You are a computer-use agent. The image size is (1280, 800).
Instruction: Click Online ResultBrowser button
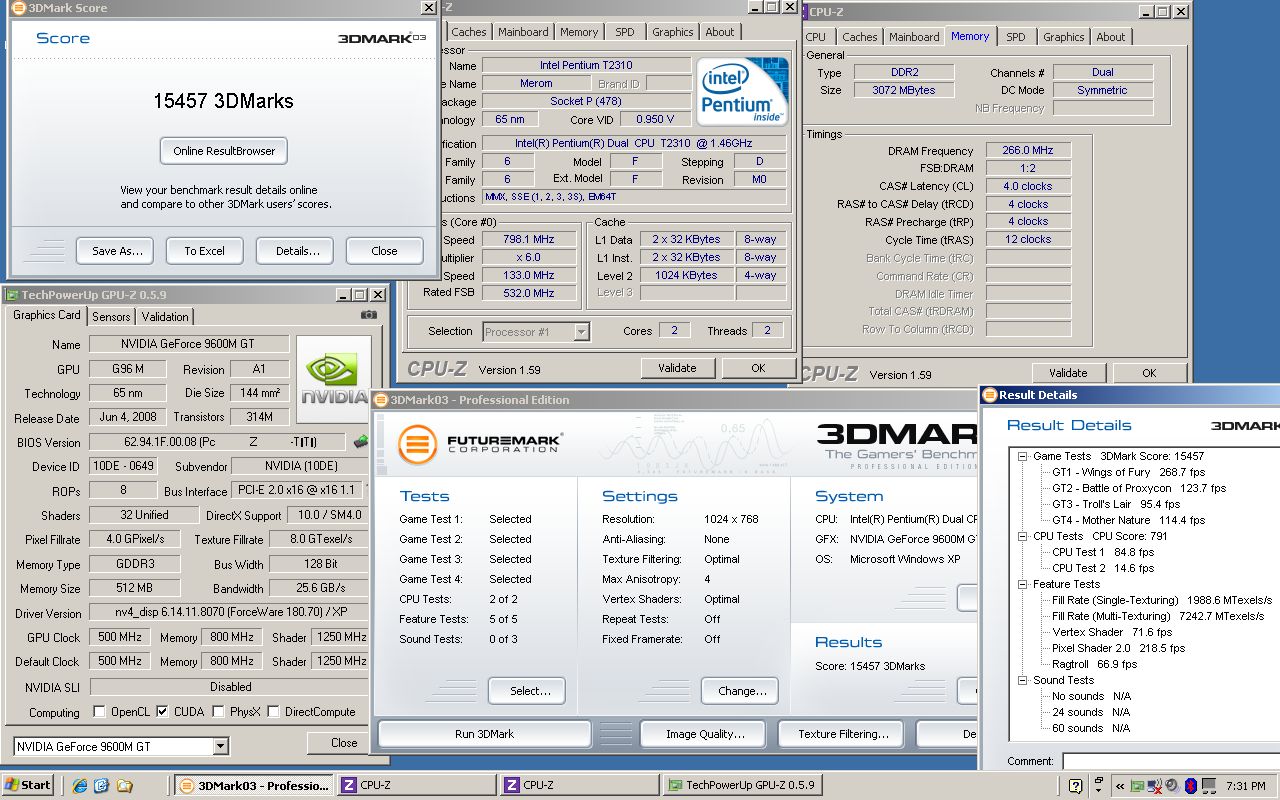[224, 151]
